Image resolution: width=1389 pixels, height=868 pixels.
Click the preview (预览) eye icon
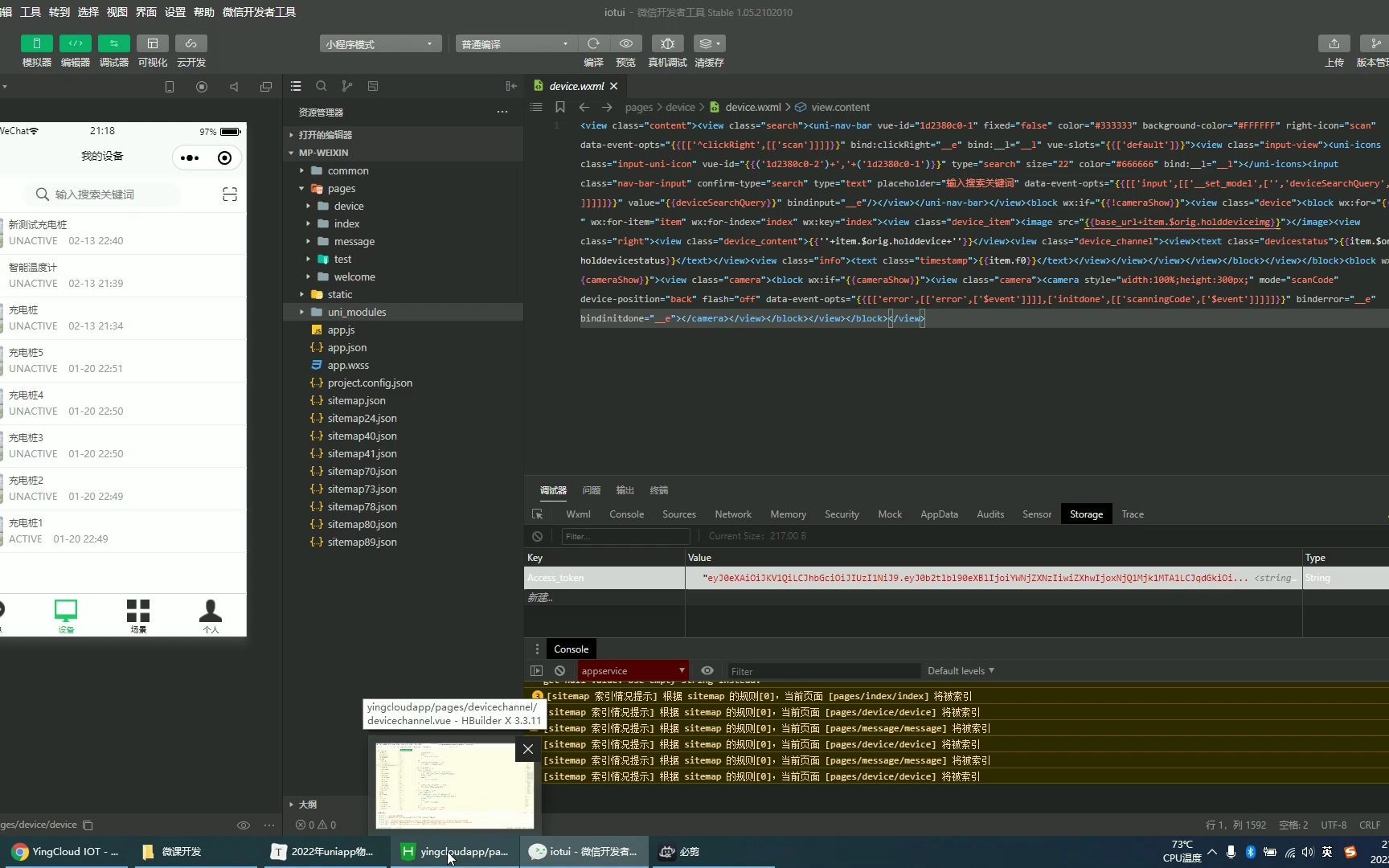pyautogui.click(x=626, y=43)
